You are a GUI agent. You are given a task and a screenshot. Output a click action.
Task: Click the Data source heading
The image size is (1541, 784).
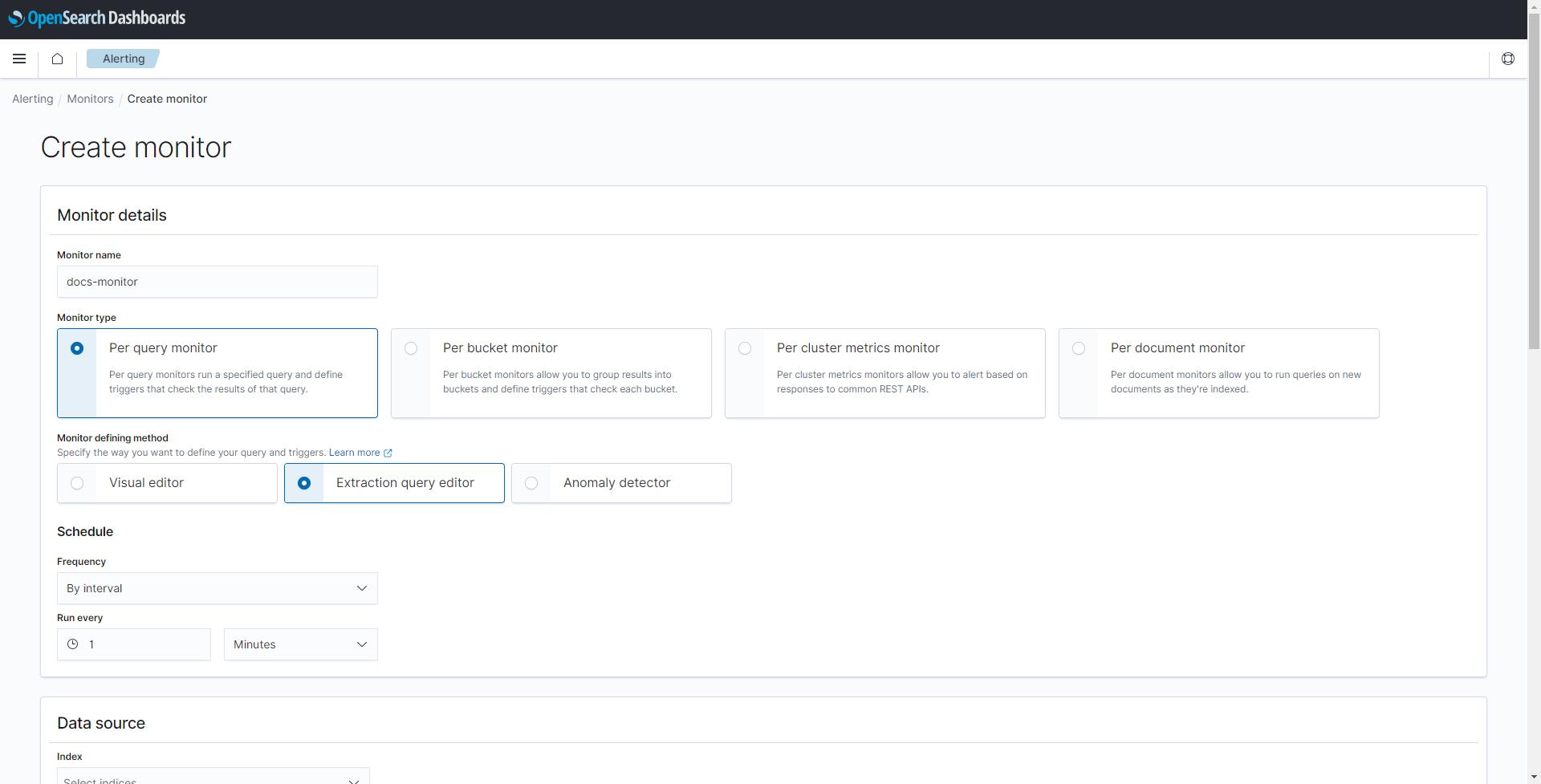(x=101, y=723)
